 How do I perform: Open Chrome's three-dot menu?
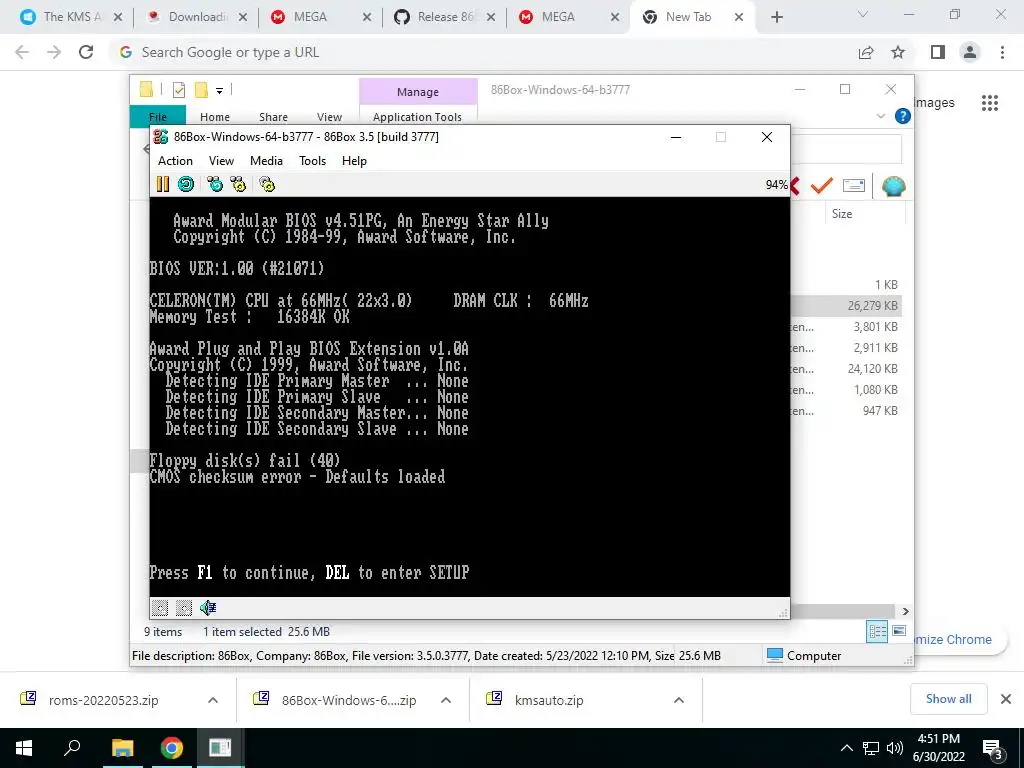pos(1002,52)
